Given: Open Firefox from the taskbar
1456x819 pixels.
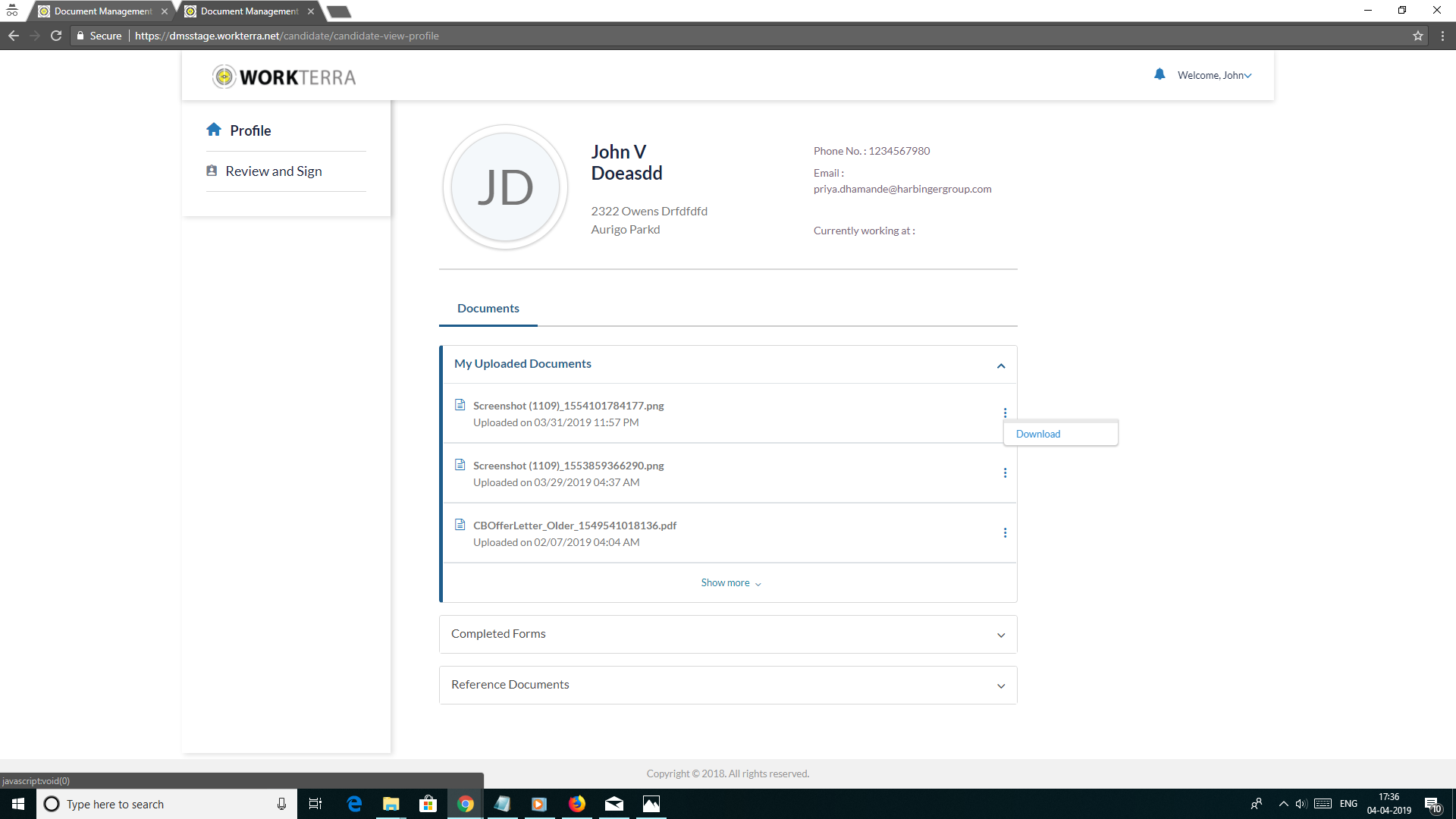Looking at the screenshot, I should [x=577, y=804].
